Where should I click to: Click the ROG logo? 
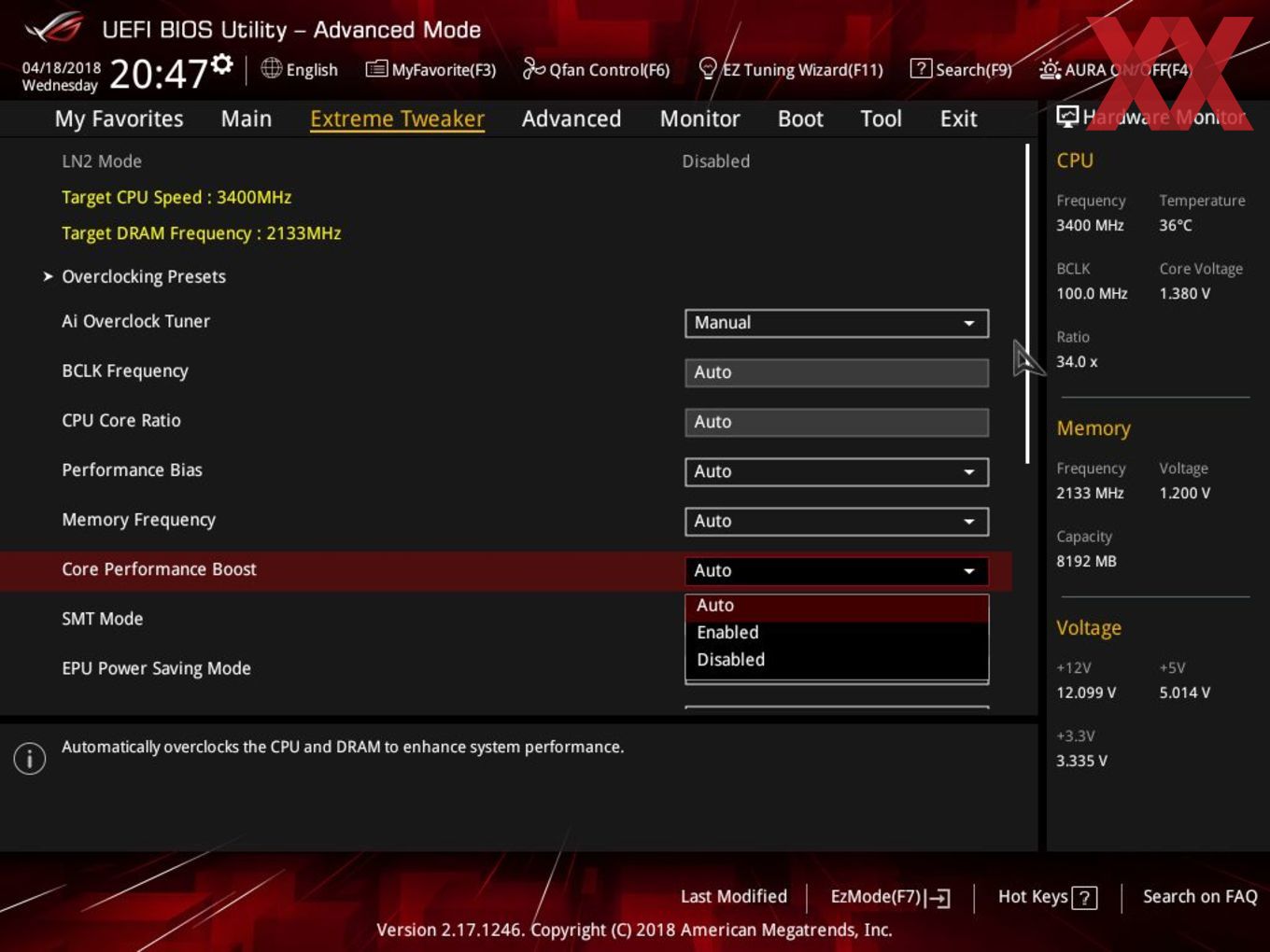(54, 28)
